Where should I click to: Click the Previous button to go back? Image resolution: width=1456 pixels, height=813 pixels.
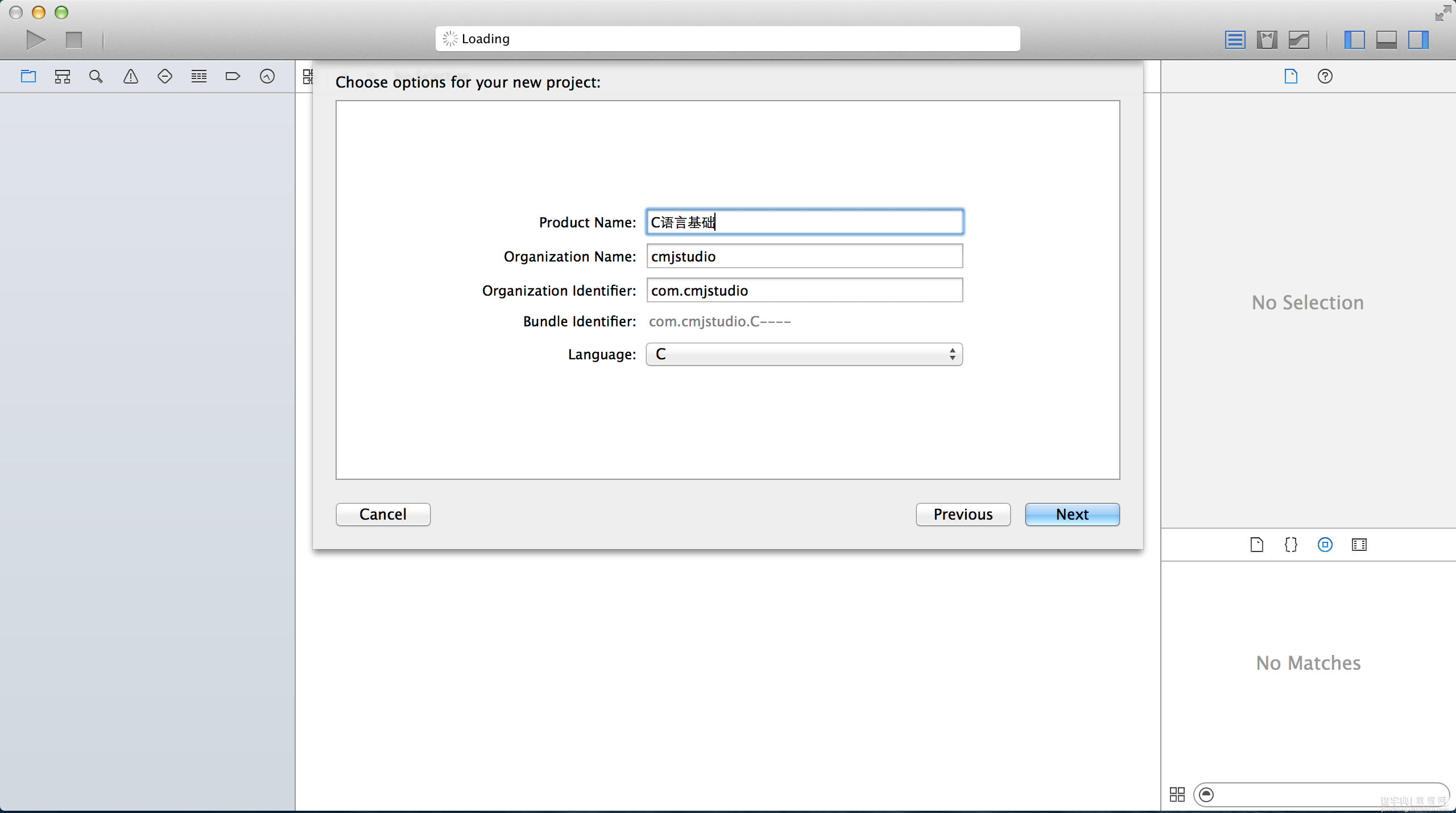click(963, 514)
